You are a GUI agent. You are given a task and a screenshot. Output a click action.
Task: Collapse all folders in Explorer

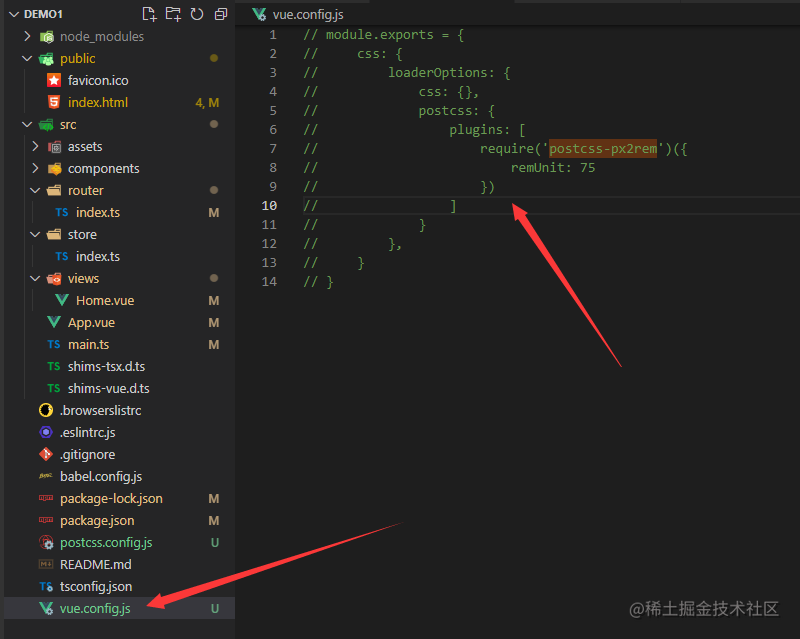pos(220,14)
